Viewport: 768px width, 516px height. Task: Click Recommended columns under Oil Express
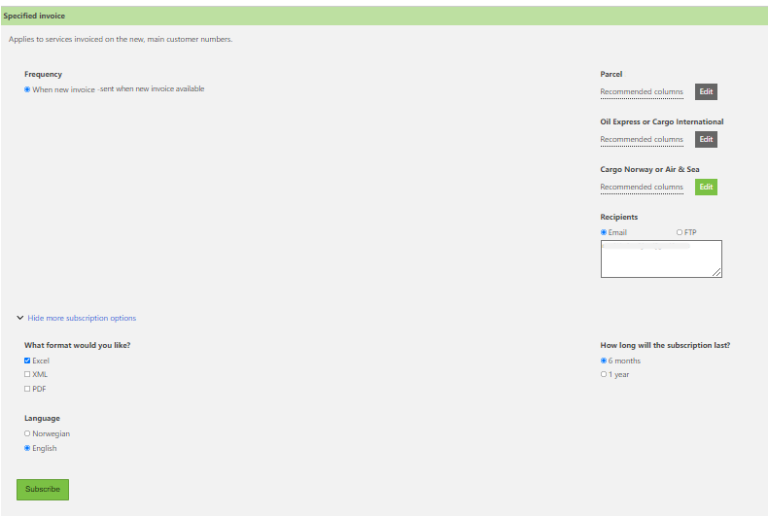(x=641, y=139)
